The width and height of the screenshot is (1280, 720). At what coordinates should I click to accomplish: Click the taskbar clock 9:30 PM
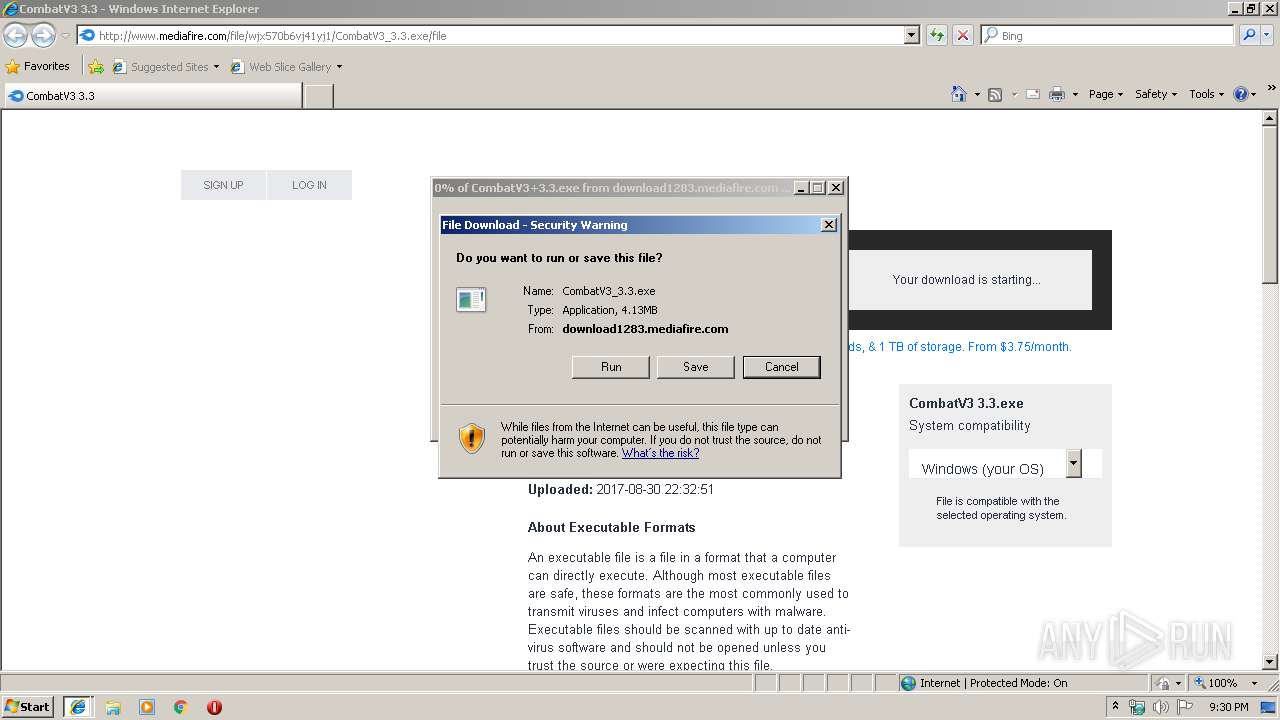(1228, 707)
